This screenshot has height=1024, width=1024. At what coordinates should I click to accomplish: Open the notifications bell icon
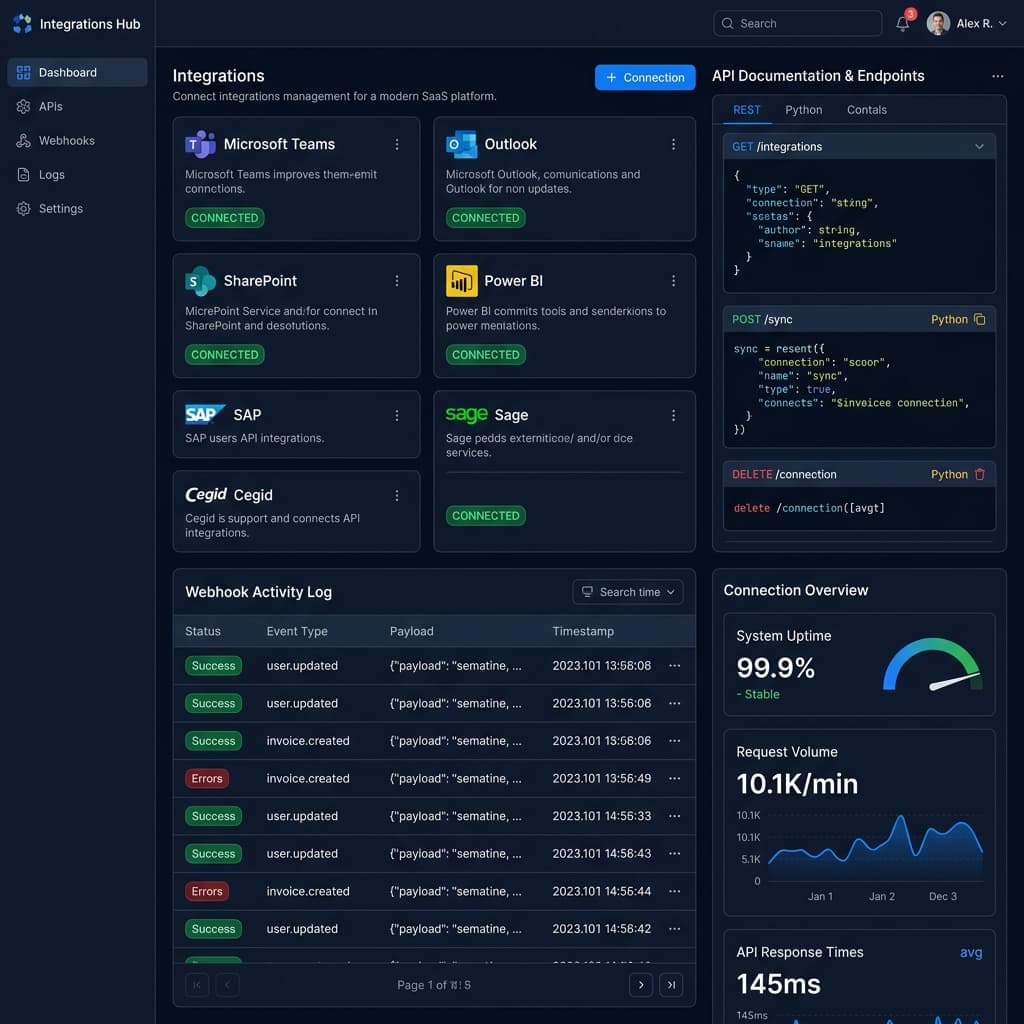pos(901,23)
